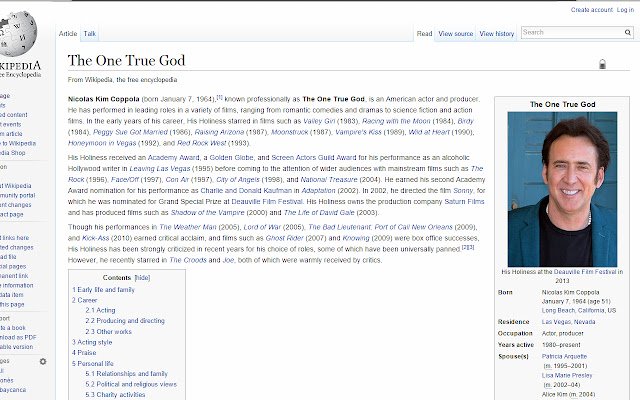
Task: Open the Moonstruck link
Action: pos(290,132)
